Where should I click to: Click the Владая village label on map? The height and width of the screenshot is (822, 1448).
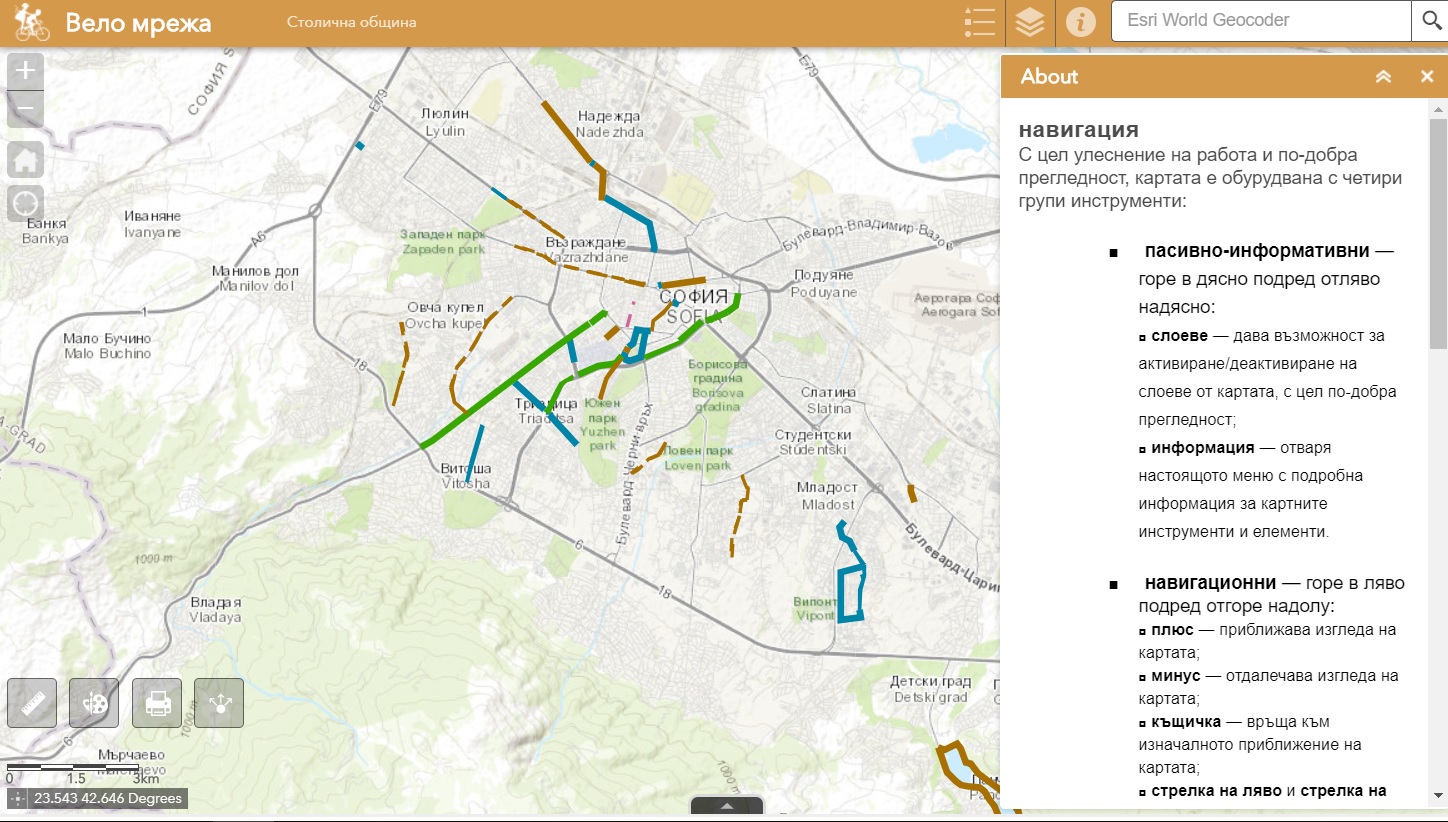tap(216, 603)
